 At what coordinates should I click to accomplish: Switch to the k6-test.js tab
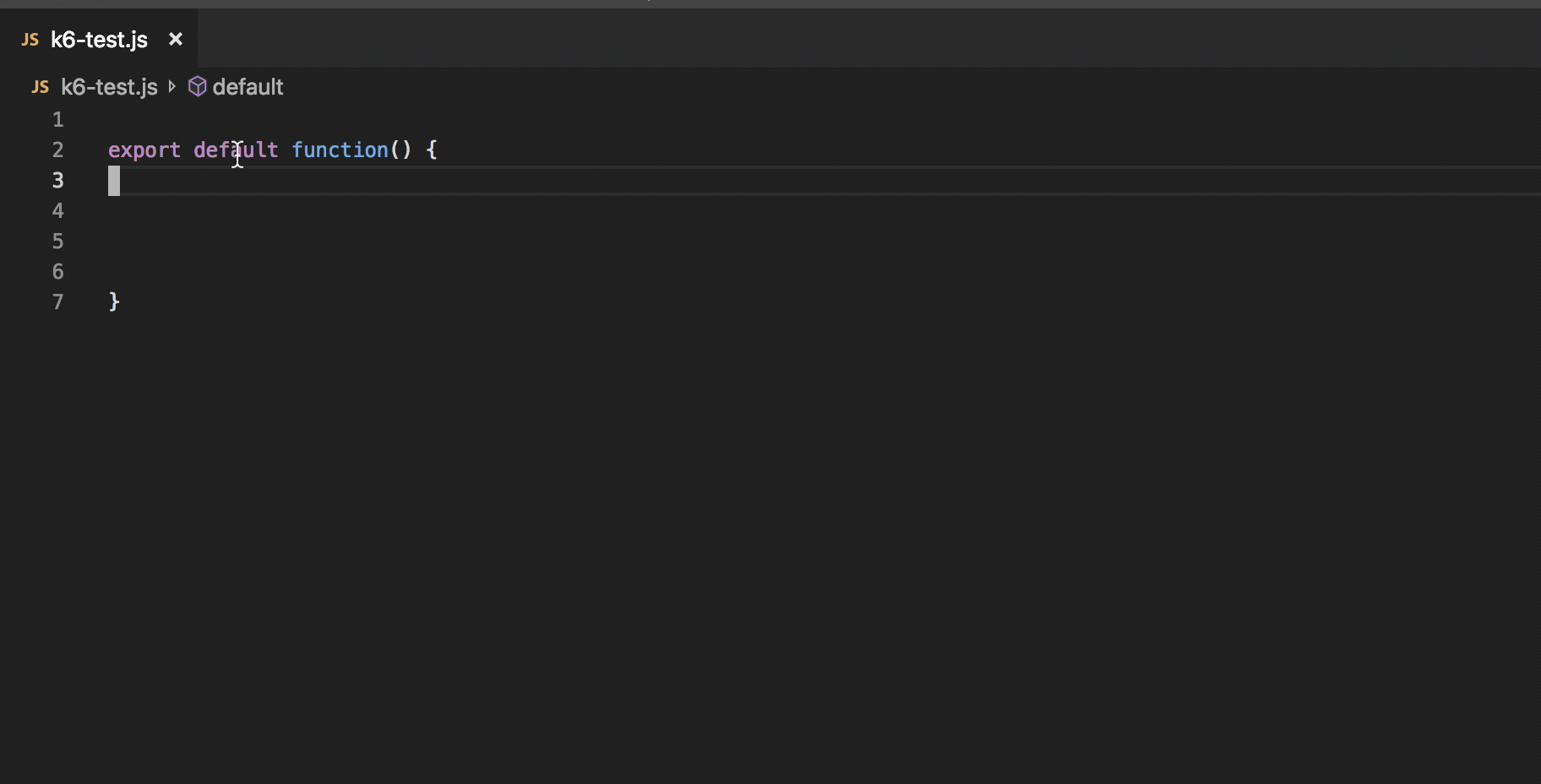tap(97, 39)
